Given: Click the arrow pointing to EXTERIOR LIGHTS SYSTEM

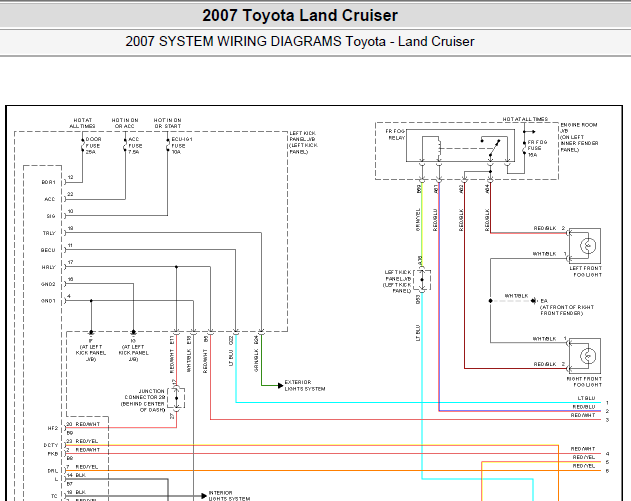Looking at the screenshot, I should pyautogui.click(x=280, y=386).
